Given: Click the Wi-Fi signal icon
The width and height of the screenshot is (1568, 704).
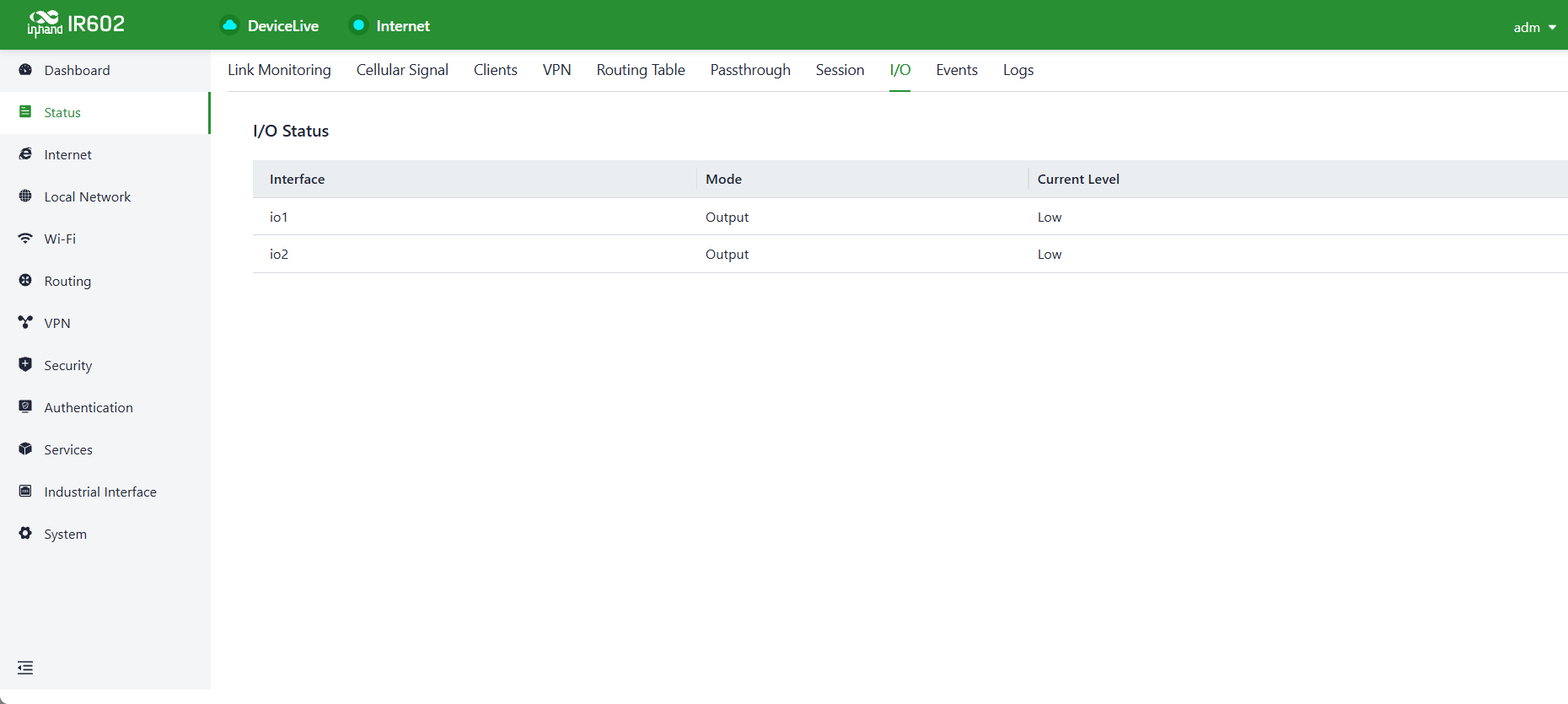Looking at the screenshot, I should point(25,239).
